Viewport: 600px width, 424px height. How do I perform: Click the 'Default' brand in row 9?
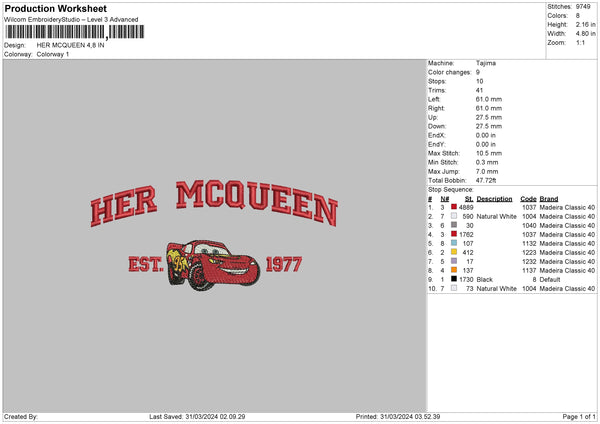coord(550,280)
